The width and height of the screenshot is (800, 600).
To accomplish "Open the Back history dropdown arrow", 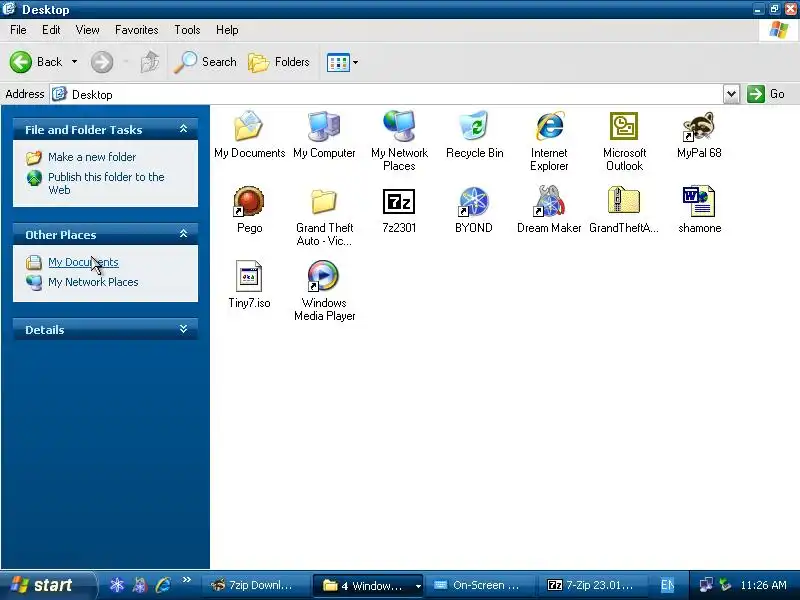I will [x=74, y=62].
